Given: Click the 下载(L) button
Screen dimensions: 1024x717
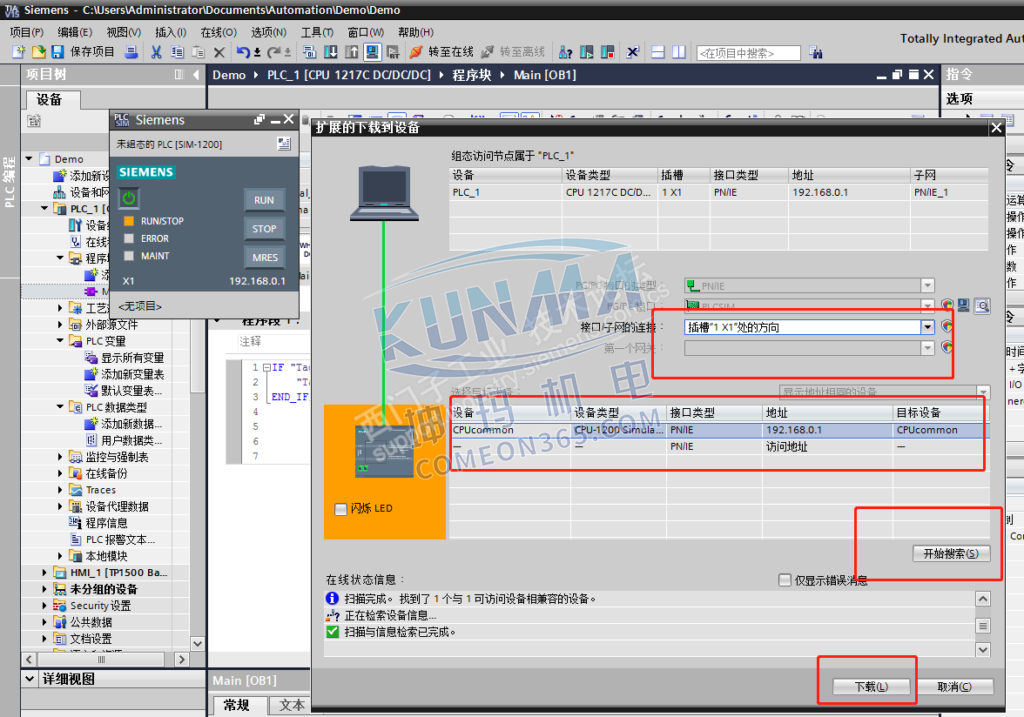Looking at the screenshot, I should point(871,687).
